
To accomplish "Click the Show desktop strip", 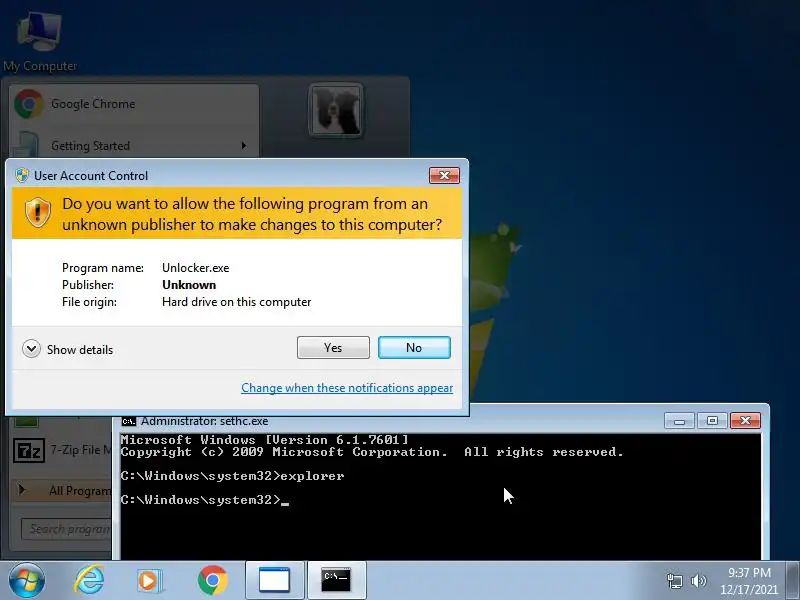I will click(793, 580).
